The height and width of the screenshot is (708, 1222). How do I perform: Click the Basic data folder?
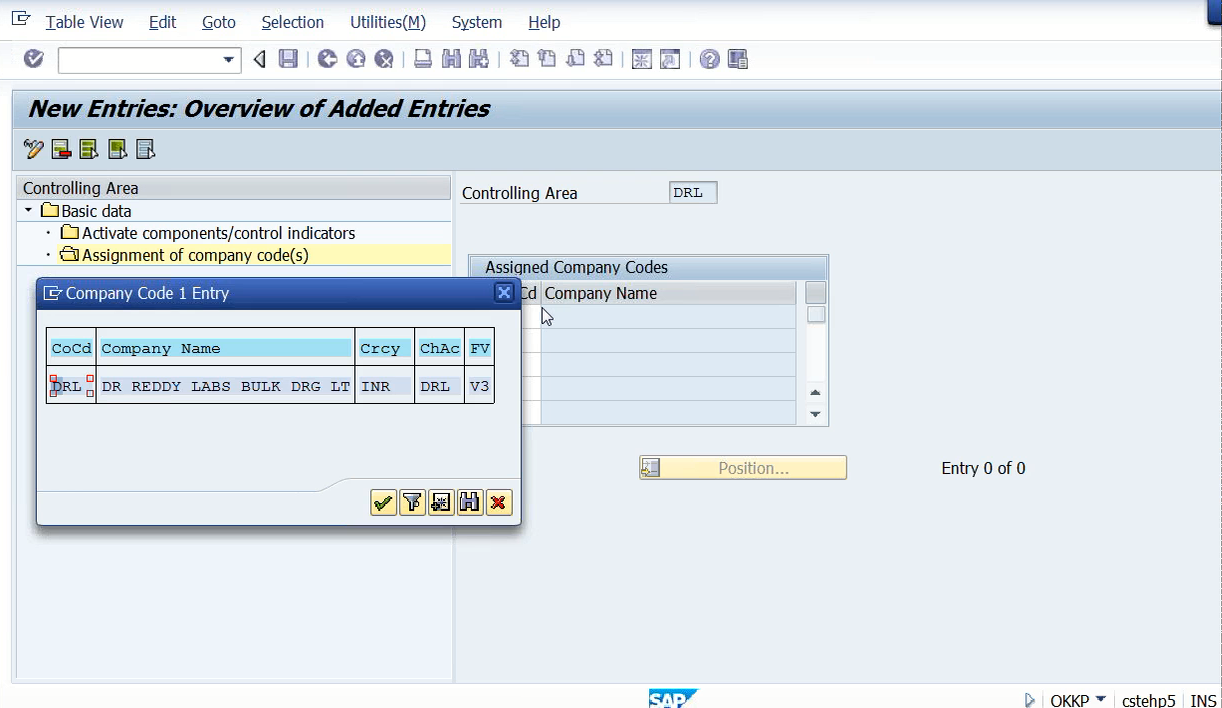pos(86,211)
